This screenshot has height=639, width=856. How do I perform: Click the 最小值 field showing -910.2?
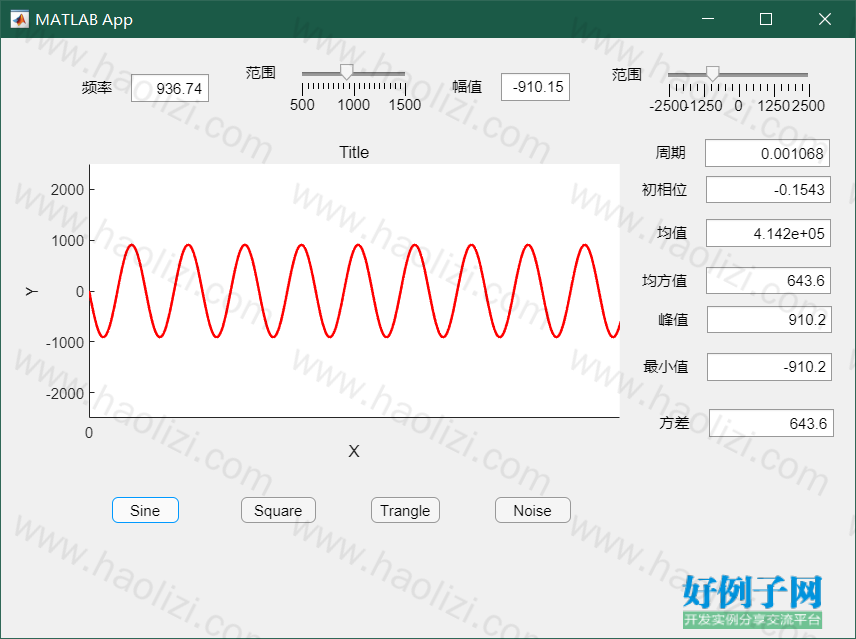769,367
